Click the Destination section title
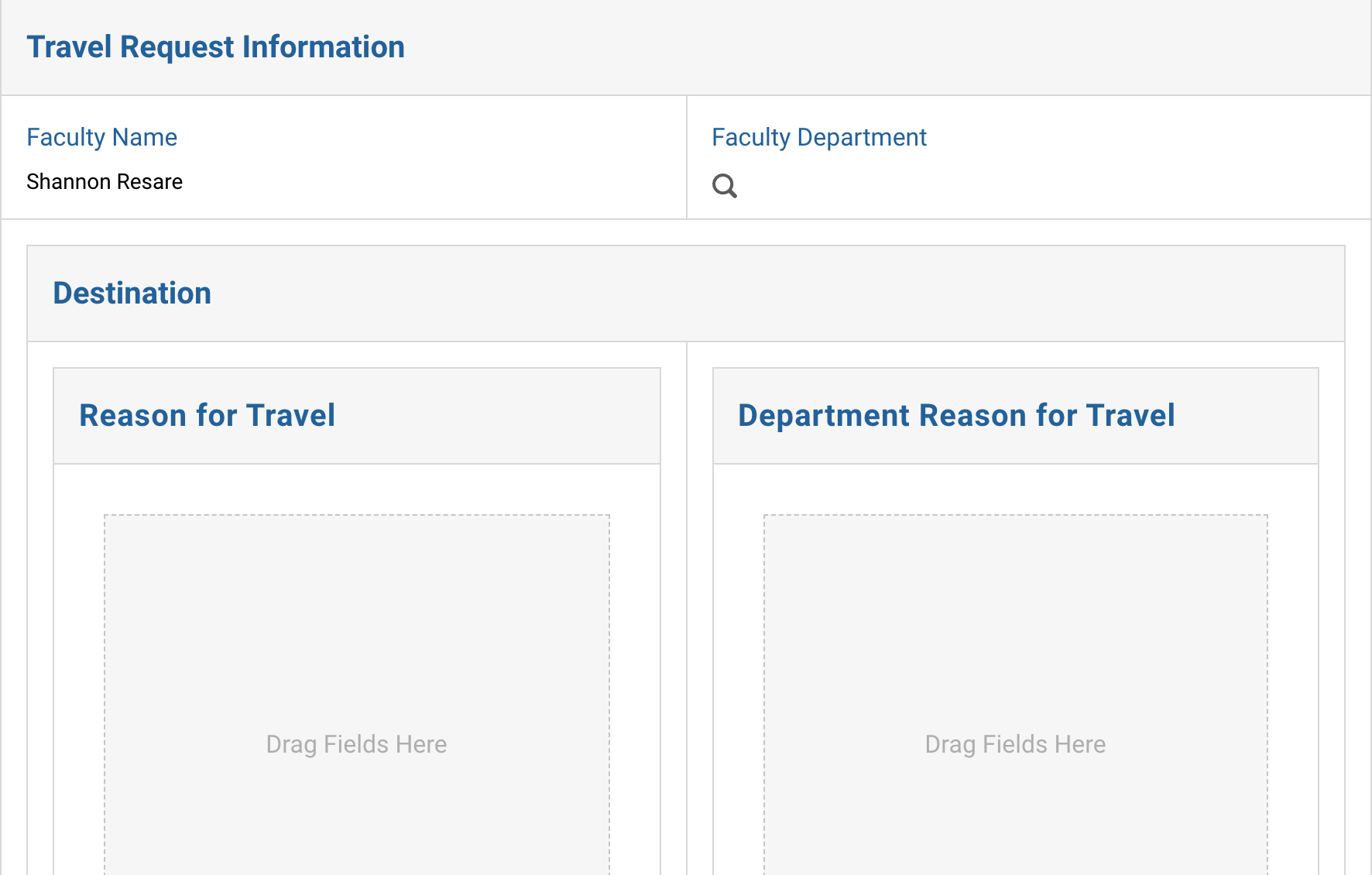The width and height of the screenshot is (1372, 875). [132, 293]
